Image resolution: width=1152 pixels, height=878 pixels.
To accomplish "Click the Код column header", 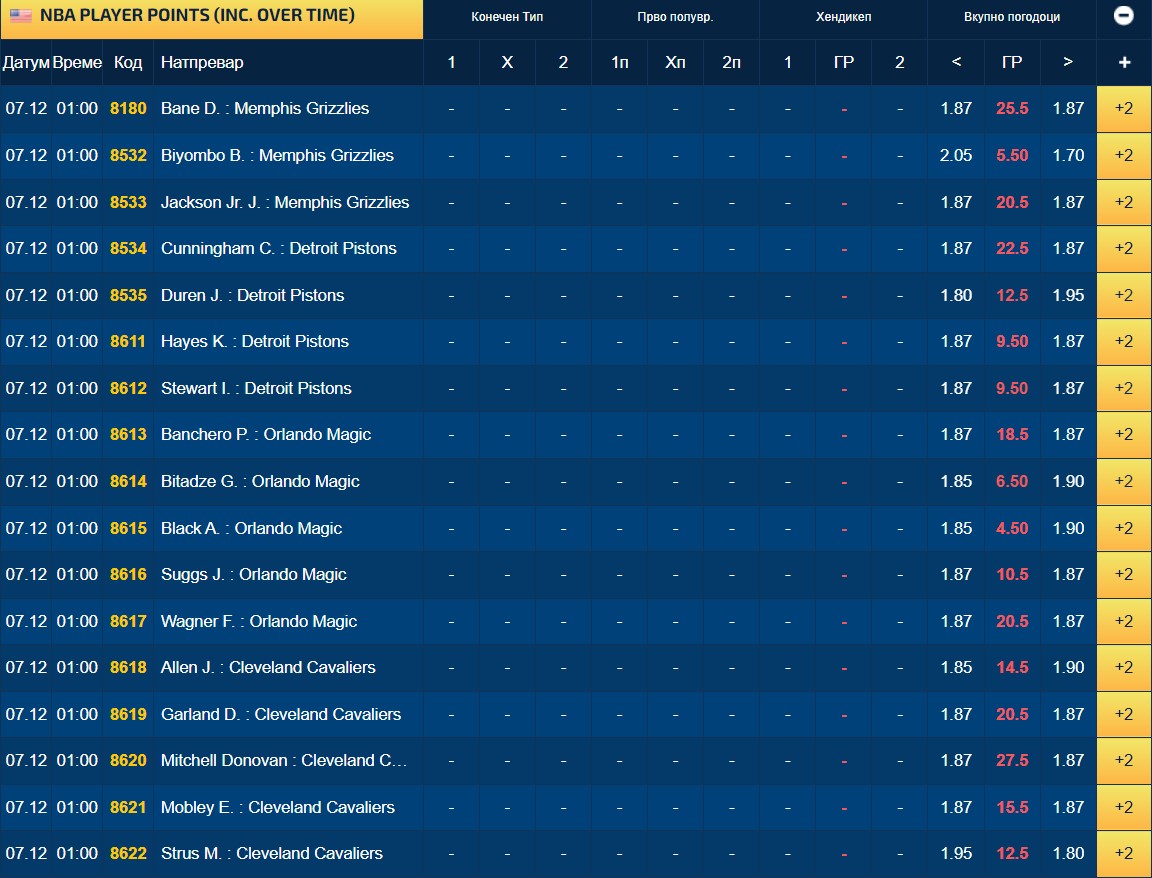I will pyautogui.click(x=128, y=62).
